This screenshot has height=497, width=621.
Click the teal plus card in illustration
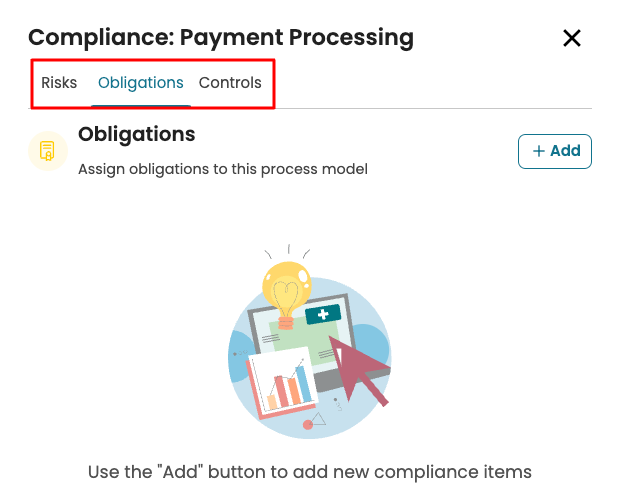click(323, 315)
